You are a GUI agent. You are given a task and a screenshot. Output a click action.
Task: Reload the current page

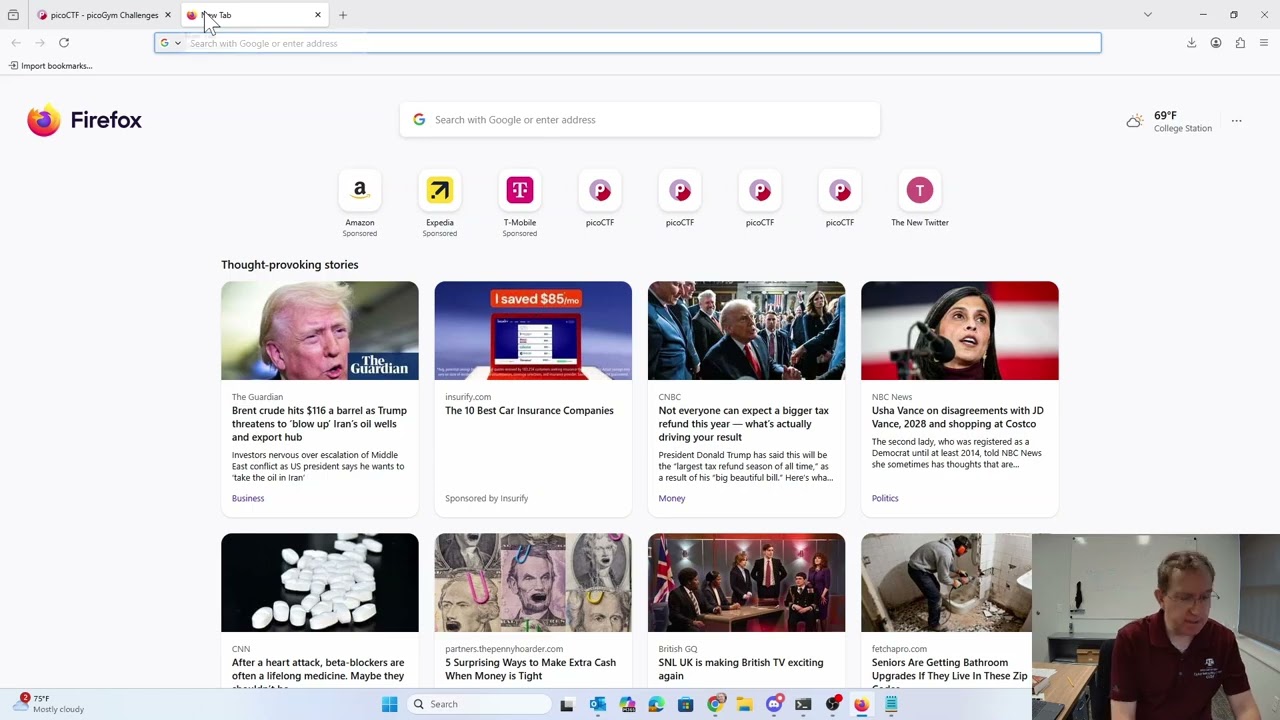click(x=64, y=43)
